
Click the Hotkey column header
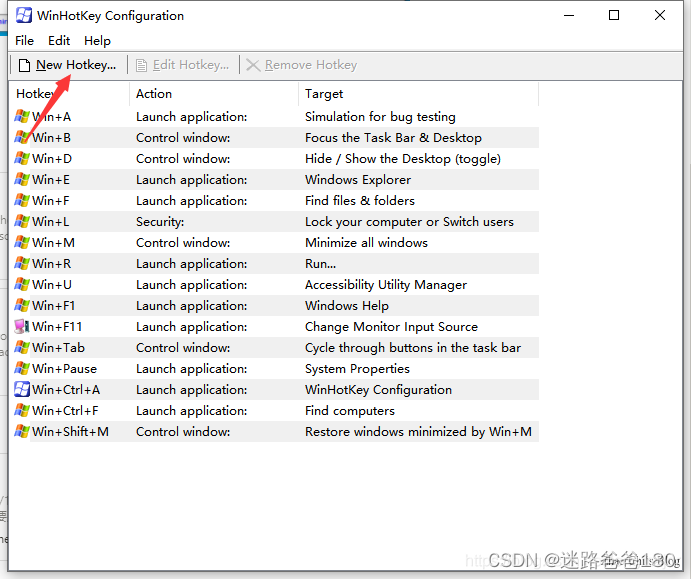point(70,94)
